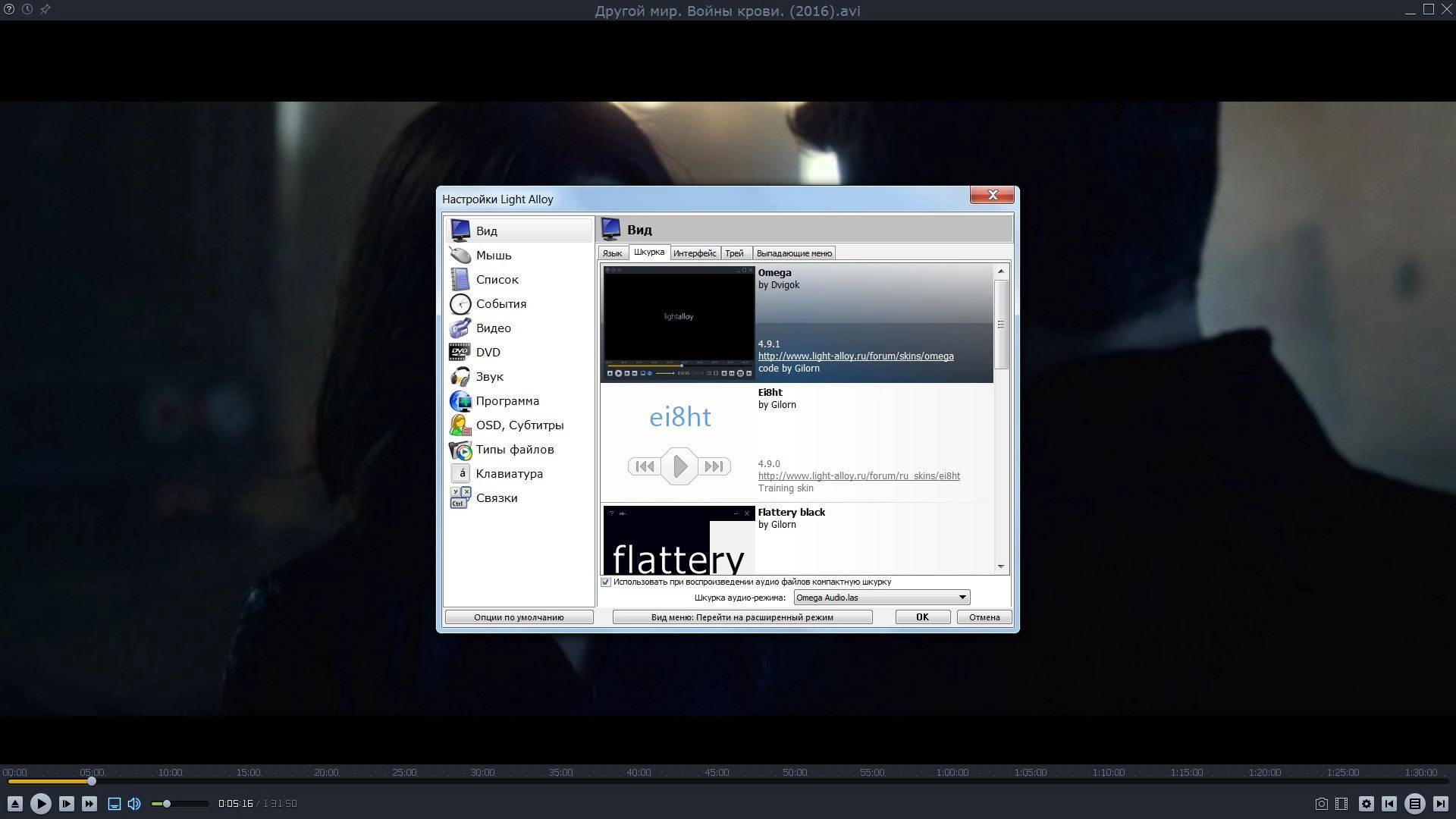Viewport: 1456px width, 819px height.
Task: Select the Вид settings category
Action: point(519,231)
